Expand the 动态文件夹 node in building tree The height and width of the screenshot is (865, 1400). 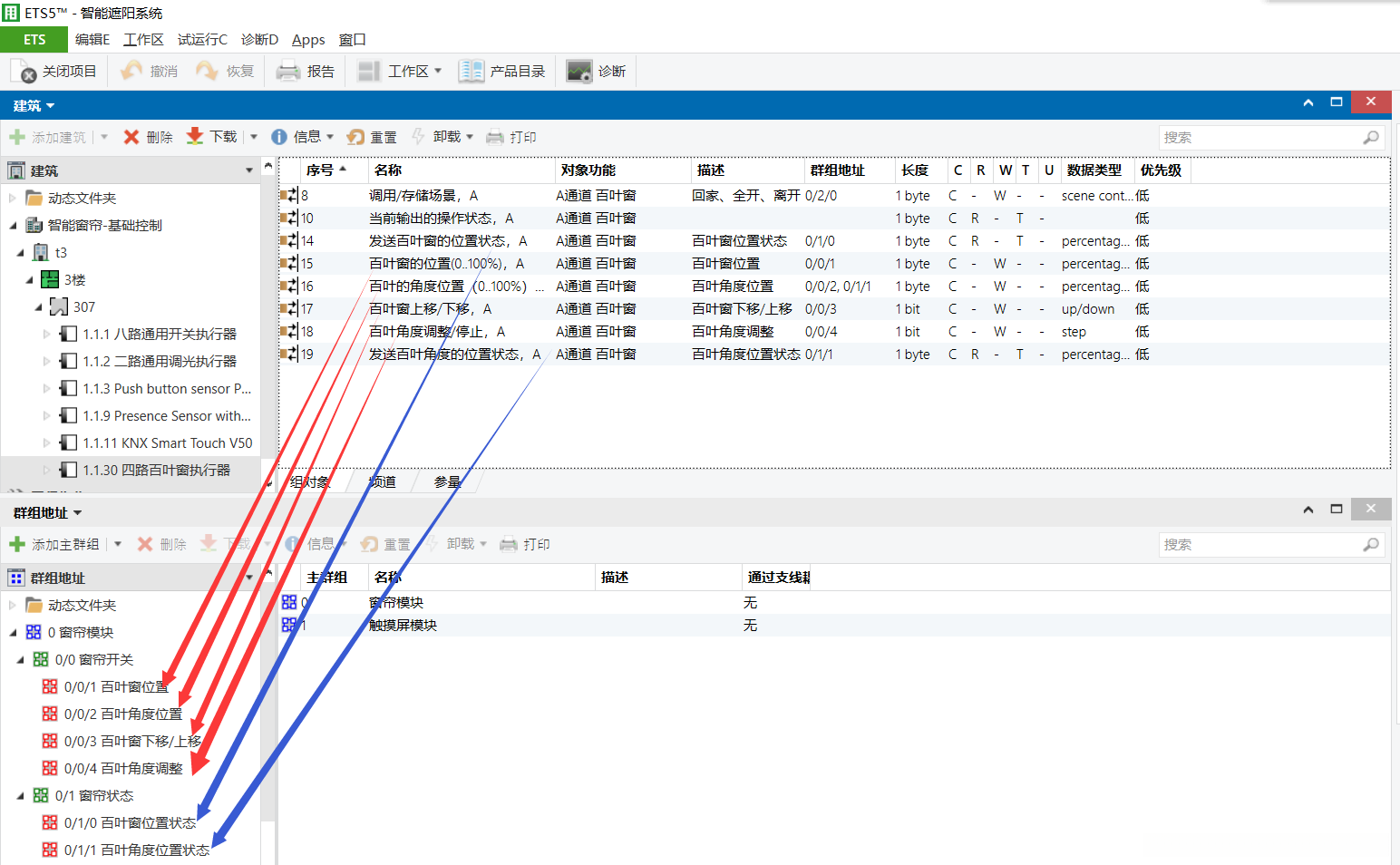(x=13, y=198)
